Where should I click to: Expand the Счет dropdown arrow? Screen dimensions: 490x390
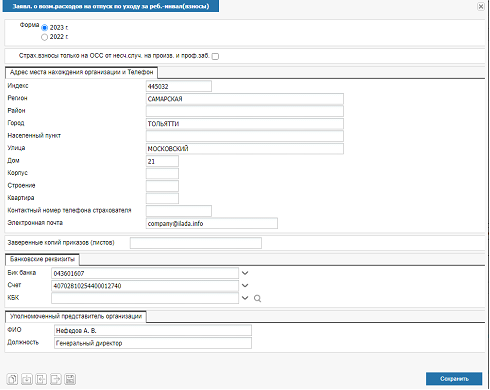coord(245,286)
